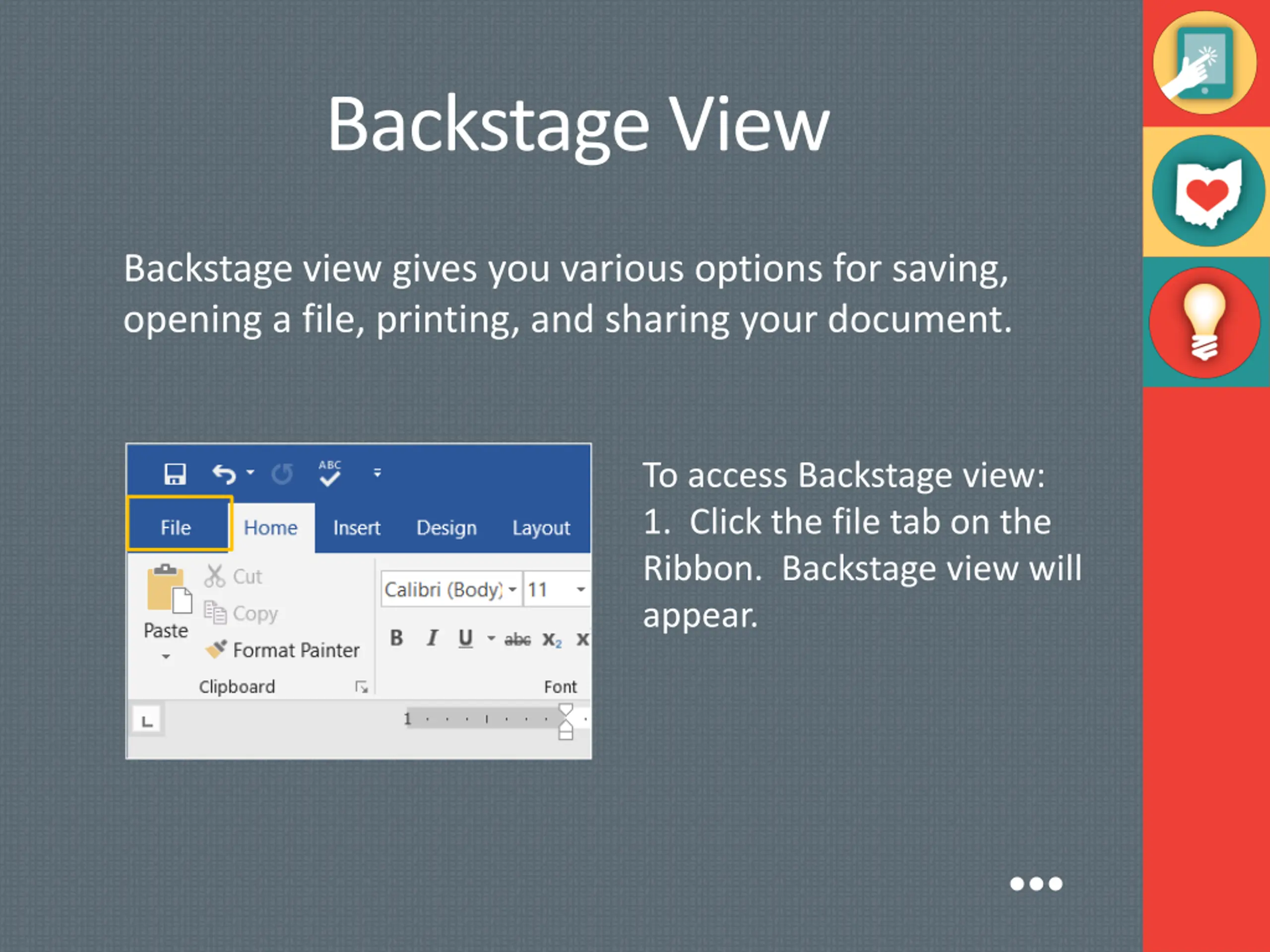Click the Paste clipboard icon
The image size is (1270, 952).
click(168, 590)
